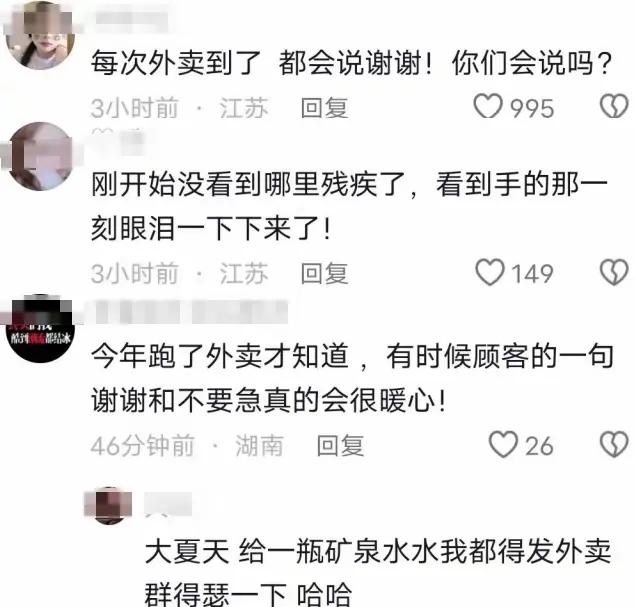The image size is (636, 607).
Task: Like the comment with 995 likes
Action: (488, 107)
